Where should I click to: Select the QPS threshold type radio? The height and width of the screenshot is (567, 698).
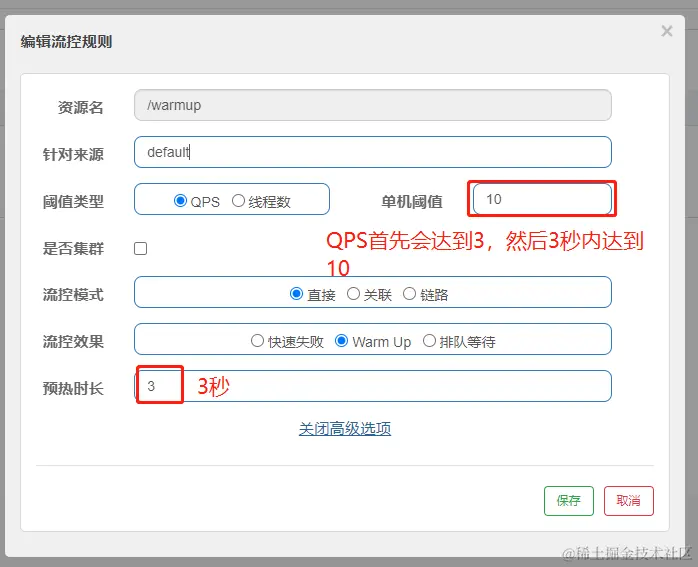click(x=180, y=201)
